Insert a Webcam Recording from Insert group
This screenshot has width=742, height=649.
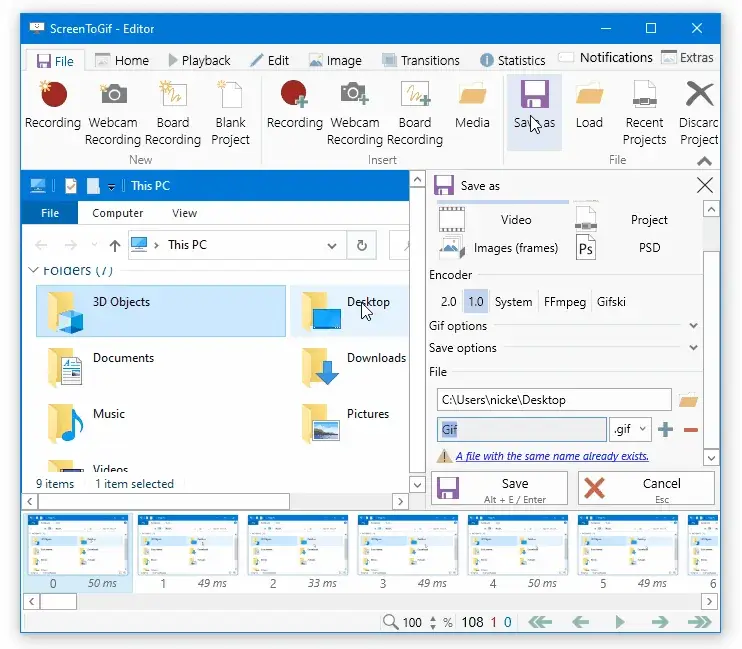tap(355, 113)
